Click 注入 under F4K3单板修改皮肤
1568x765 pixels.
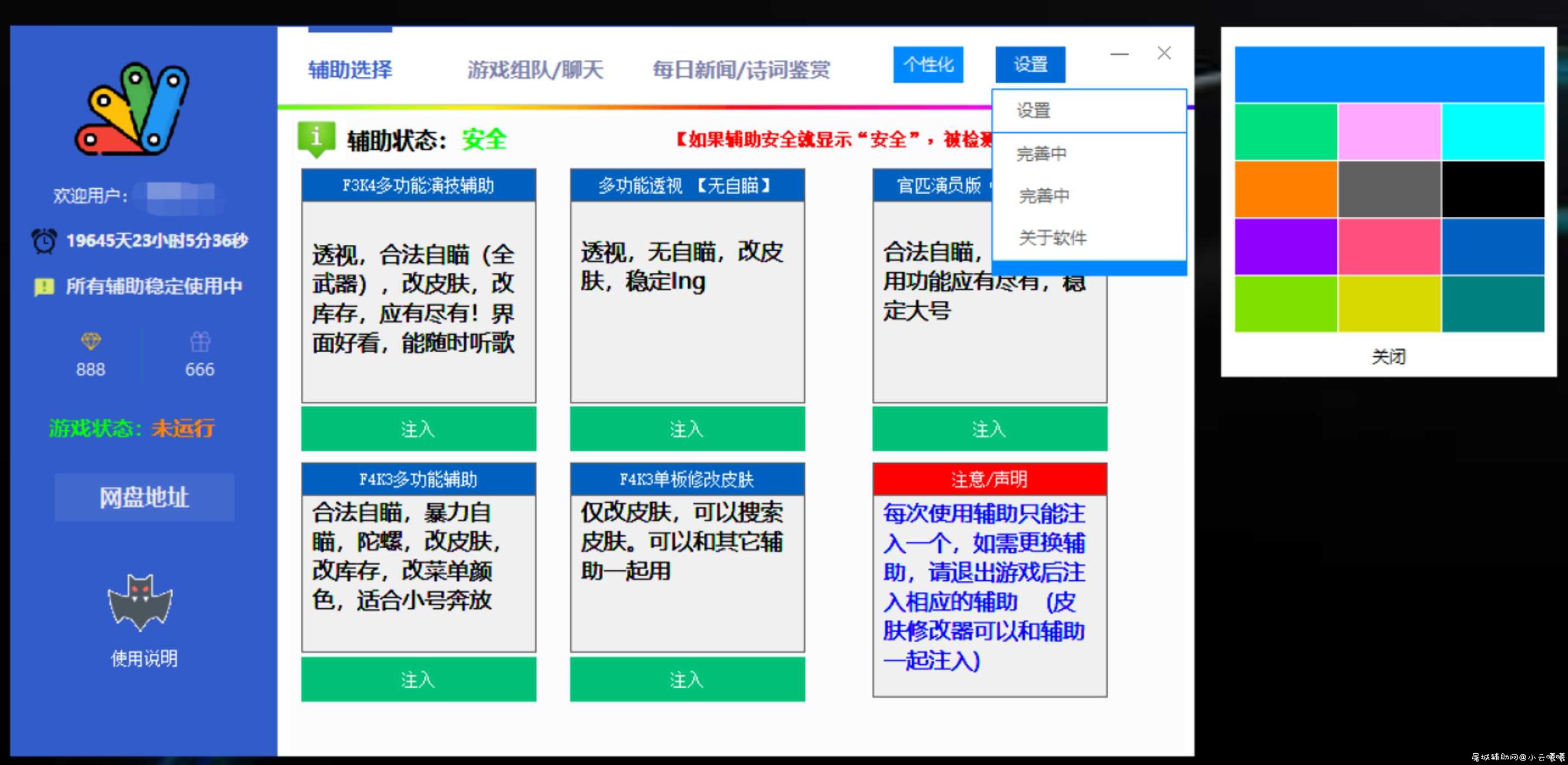[x=687, y=679]
